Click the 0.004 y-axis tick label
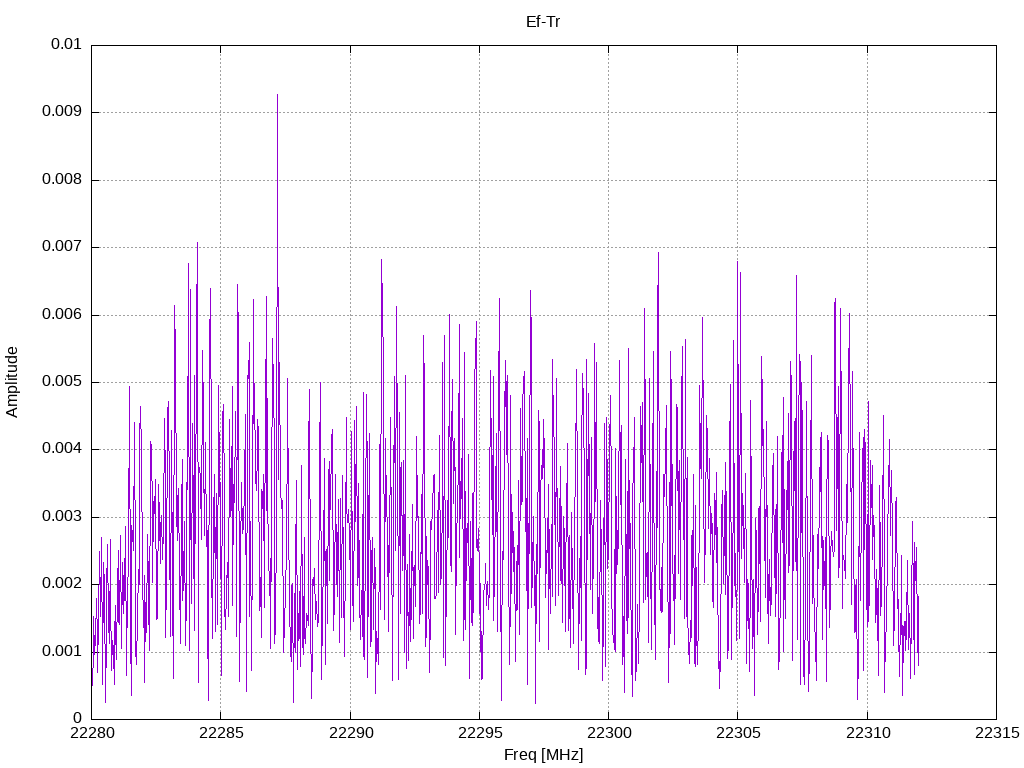This screenshot has width=1024, height=768. [x=62, y=449]
